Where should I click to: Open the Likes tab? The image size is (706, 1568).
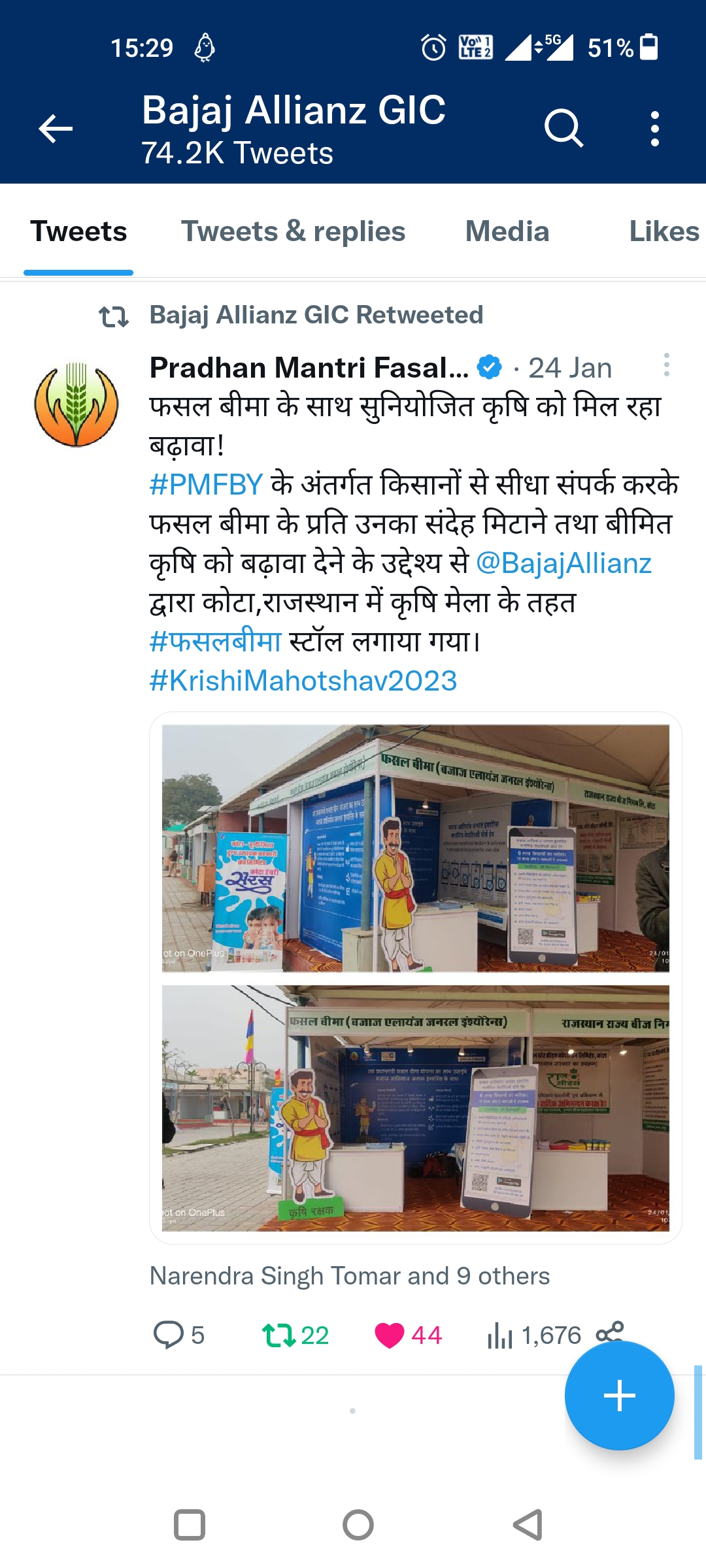[664, 231]
